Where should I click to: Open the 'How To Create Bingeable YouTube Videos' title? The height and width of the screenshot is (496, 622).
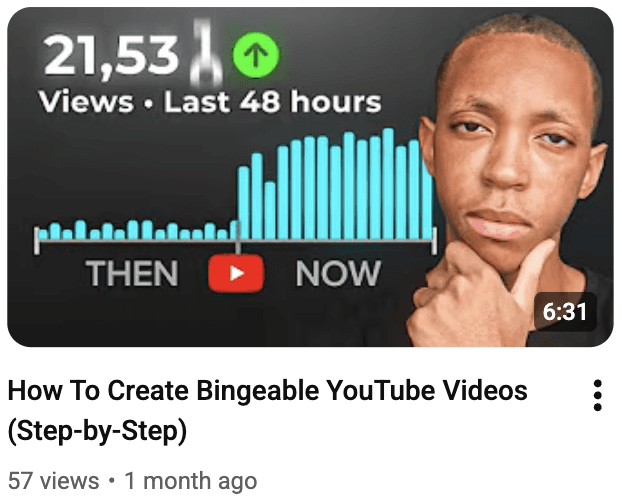click(x=267, y=390)
